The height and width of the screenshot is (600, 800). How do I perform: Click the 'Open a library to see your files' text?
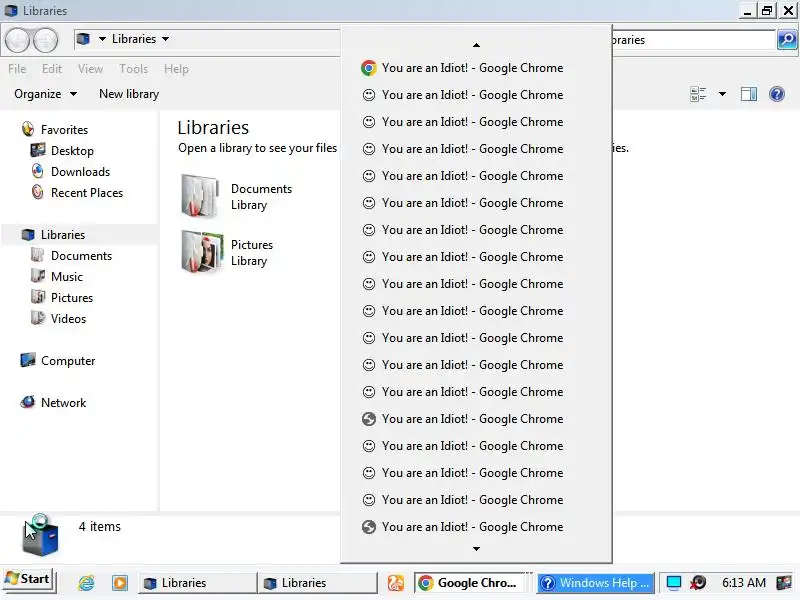tap(258, 148)
